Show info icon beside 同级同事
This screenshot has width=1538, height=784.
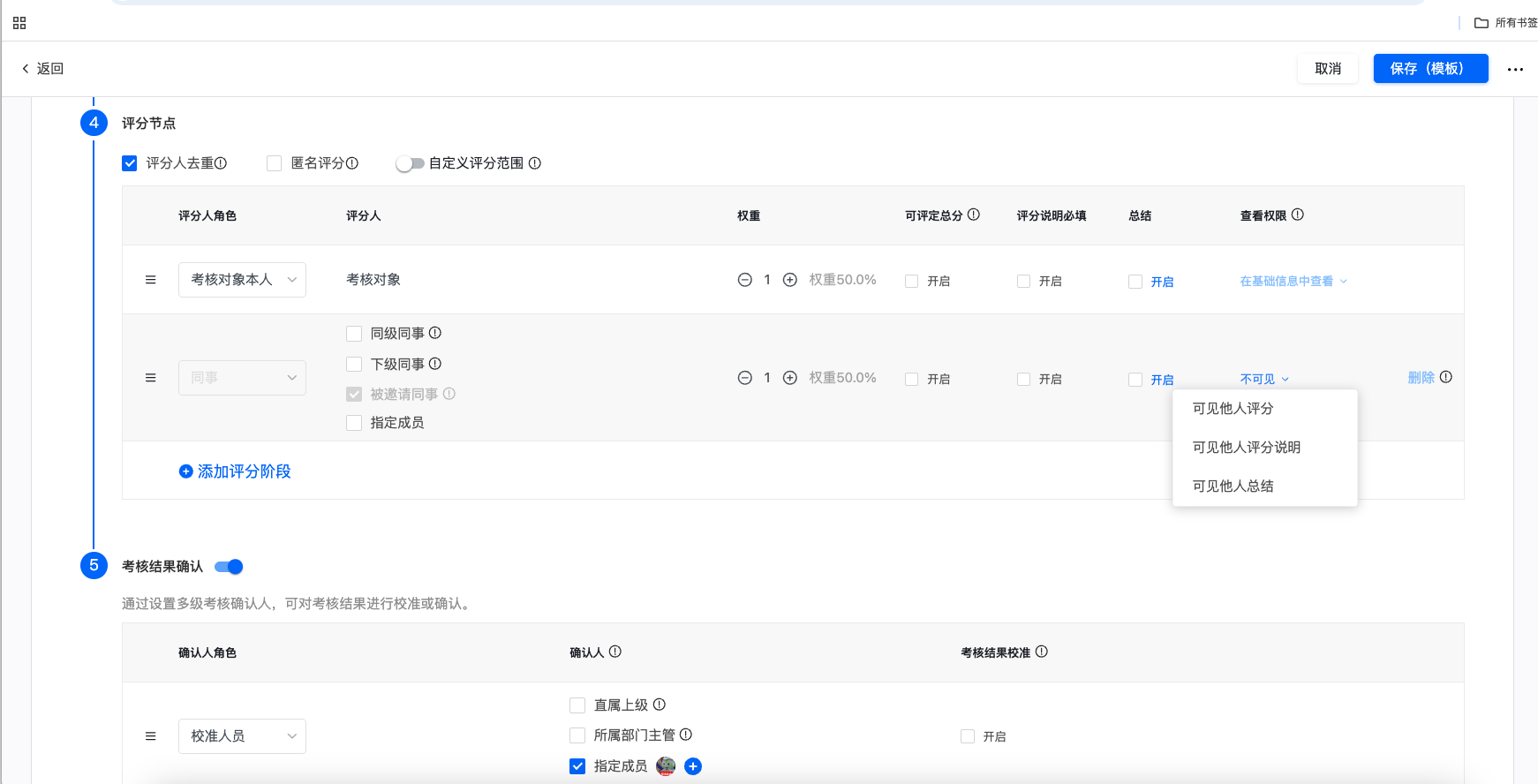pyautogui.click(x=435, y=333)
